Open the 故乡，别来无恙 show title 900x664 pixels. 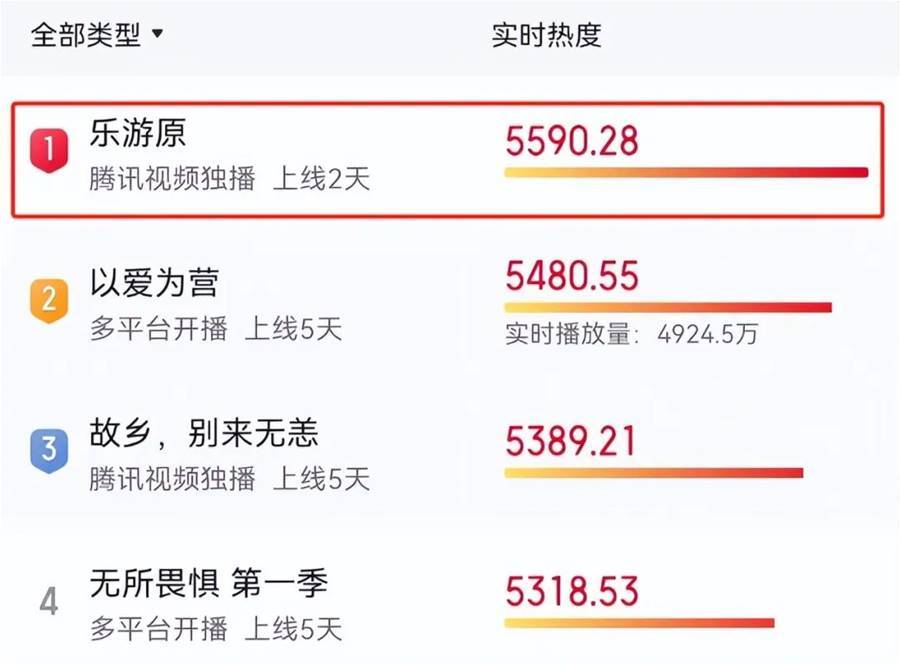pyautogui.click(x=204, y=433)
